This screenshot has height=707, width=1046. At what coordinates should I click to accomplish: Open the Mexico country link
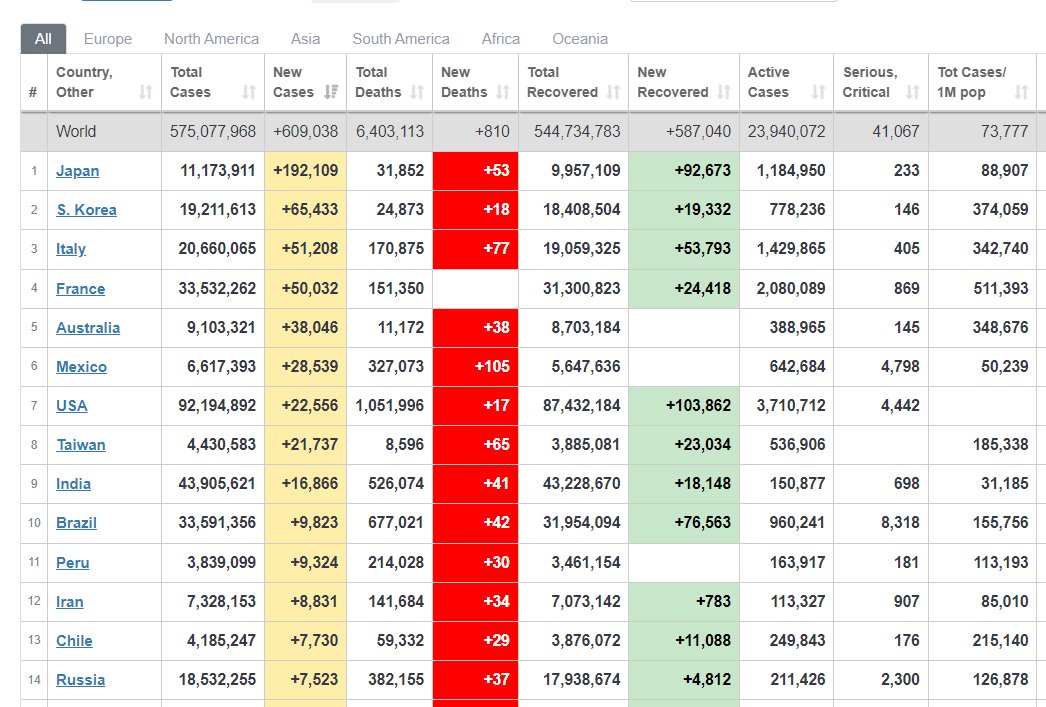tap(81, 366)
